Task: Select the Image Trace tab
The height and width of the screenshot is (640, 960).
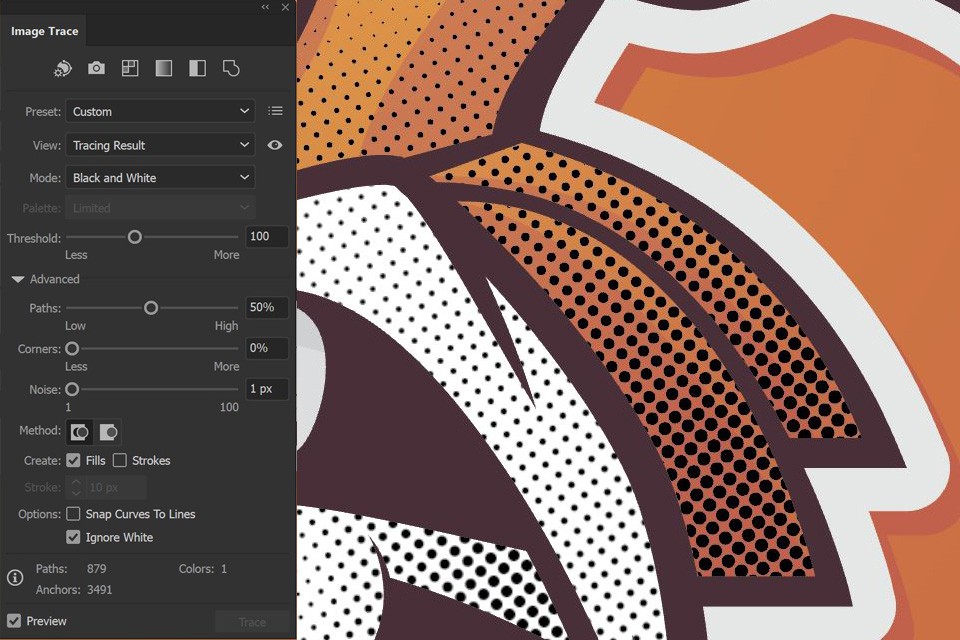Action: (44, 31)
